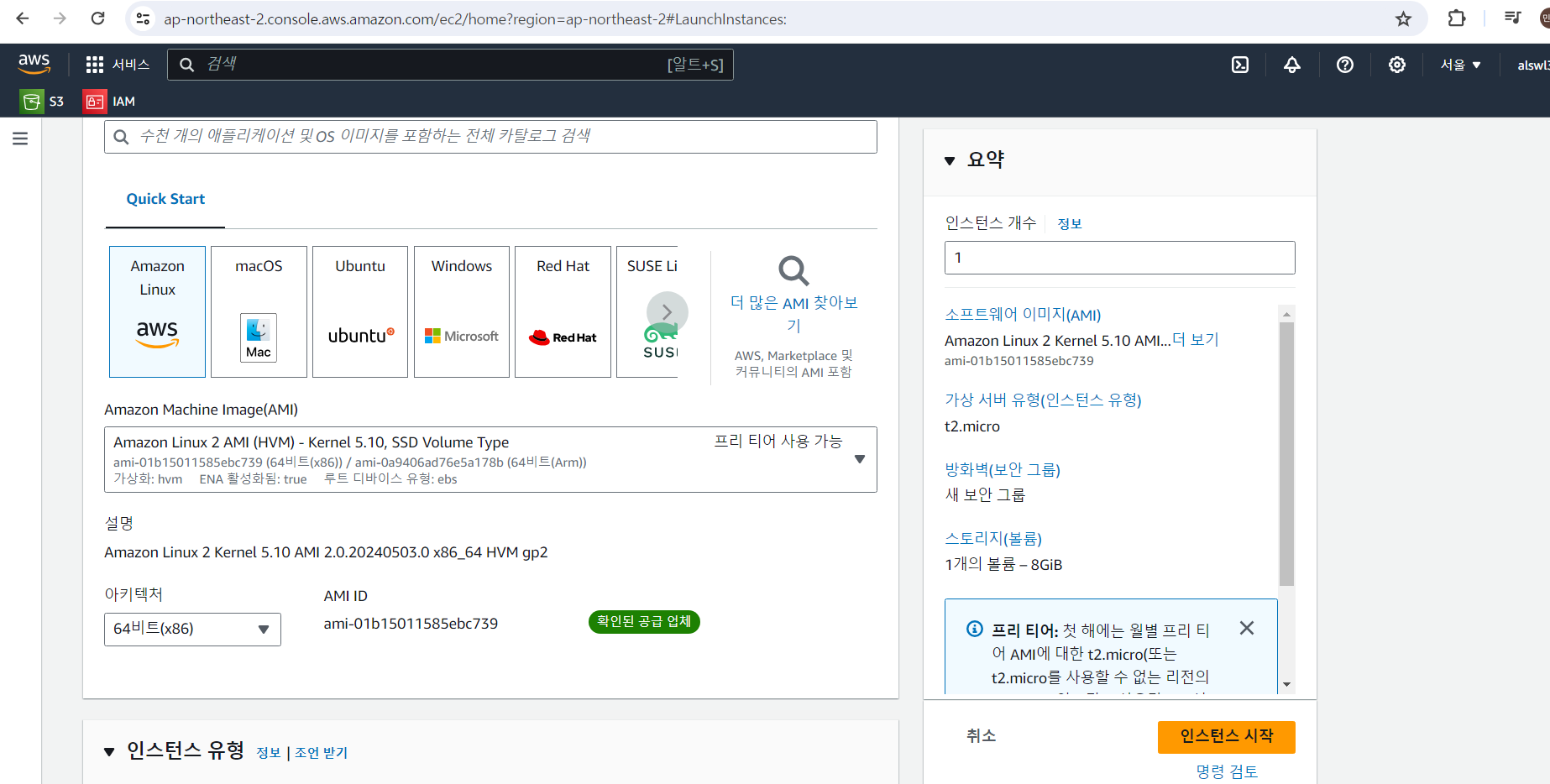Open the 서비스 services grid menu
The image size is (1550, 784).
click(118, 65)
